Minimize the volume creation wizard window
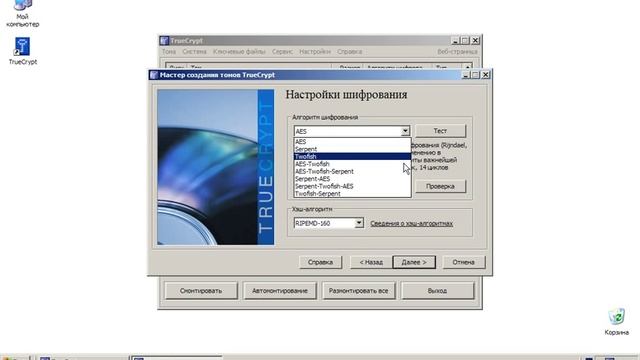 click(466, 75)
